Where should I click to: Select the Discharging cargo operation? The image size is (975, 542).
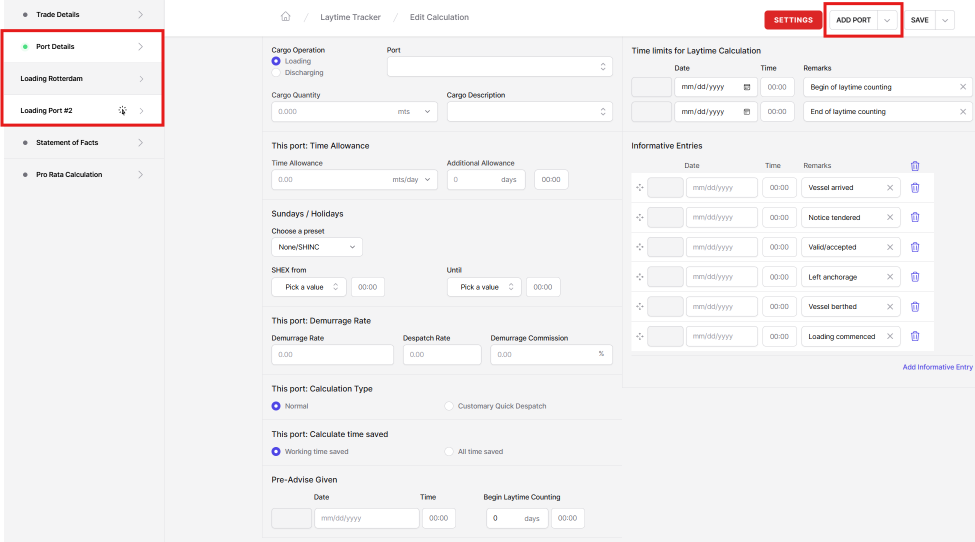click(x=277, y=73)
